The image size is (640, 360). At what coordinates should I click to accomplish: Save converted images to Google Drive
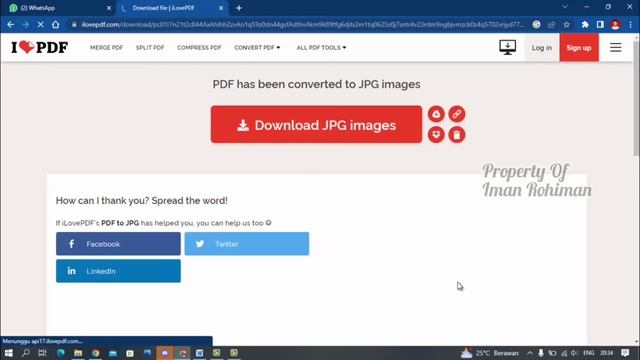pos(436,114)
